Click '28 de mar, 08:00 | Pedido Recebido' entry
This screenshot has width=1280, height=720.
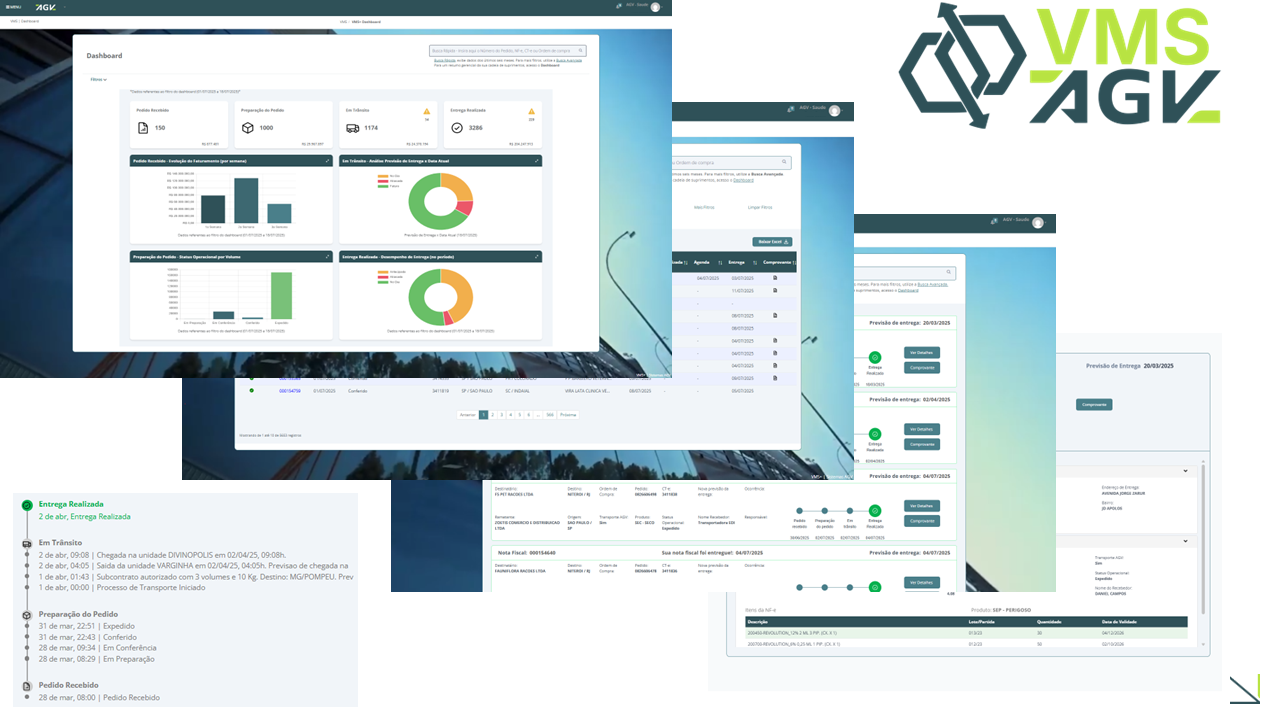(x=99, y=697)
